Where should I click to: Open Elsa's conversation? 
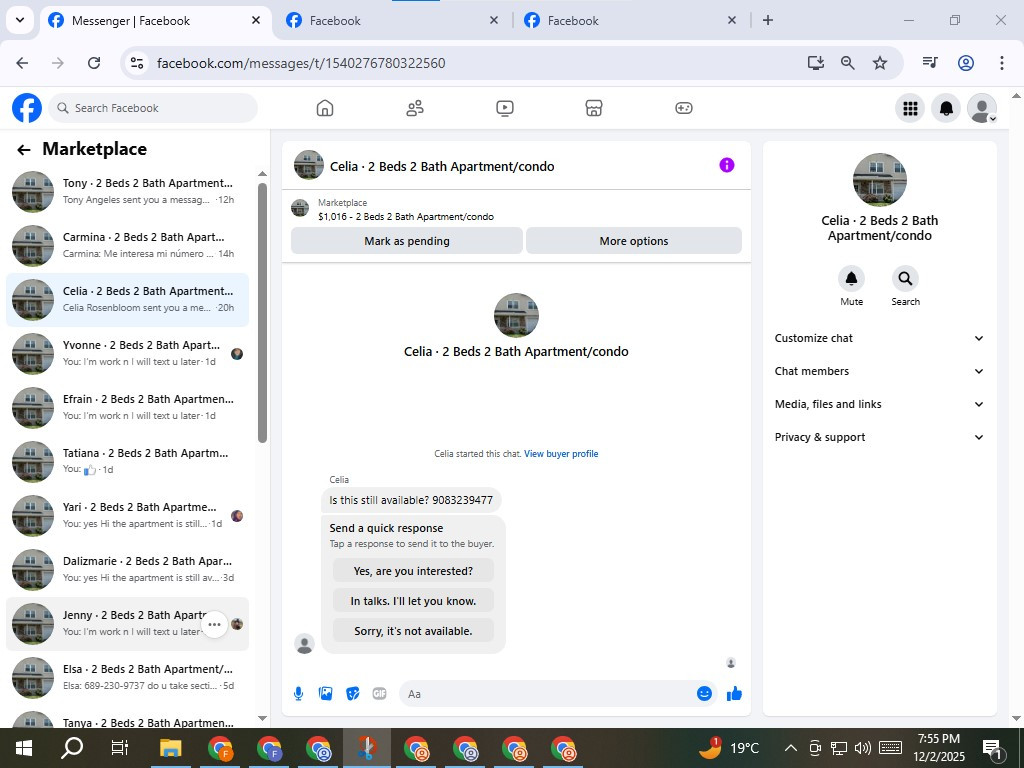point(127,677)
